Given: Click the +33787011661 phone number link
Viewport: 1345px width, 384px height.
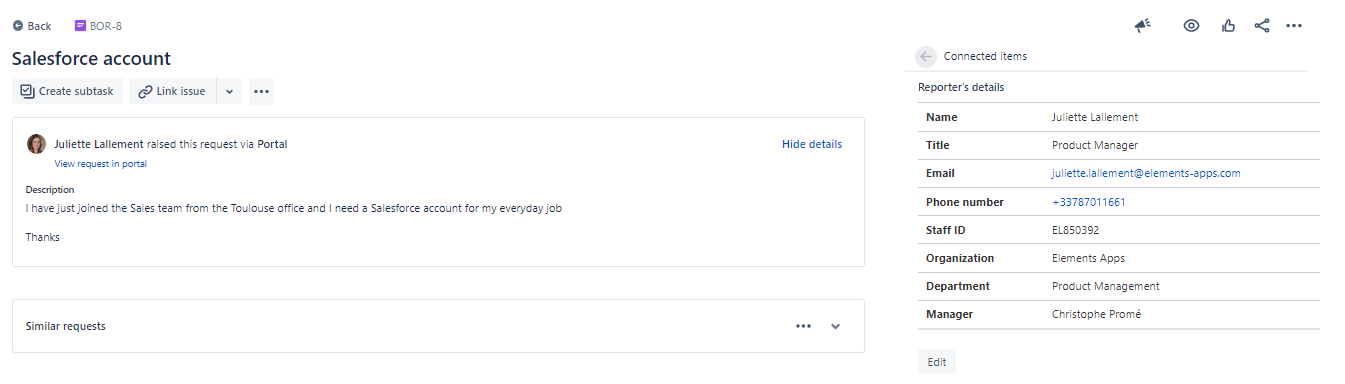Looking at the screenshot, I should [1089, 202].
